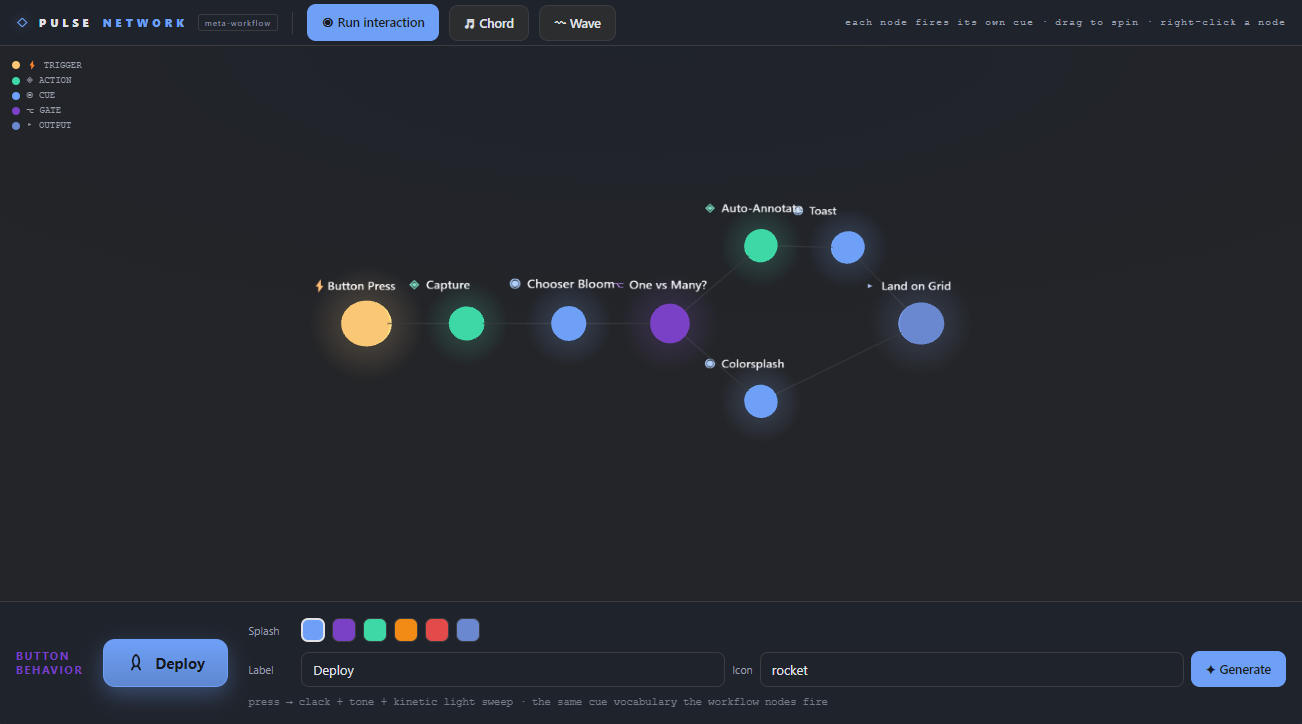Screen dimensions: 1302x724
Task: Click the diamond icon beside Auto-Annotate
Action: tap(710, 208)
